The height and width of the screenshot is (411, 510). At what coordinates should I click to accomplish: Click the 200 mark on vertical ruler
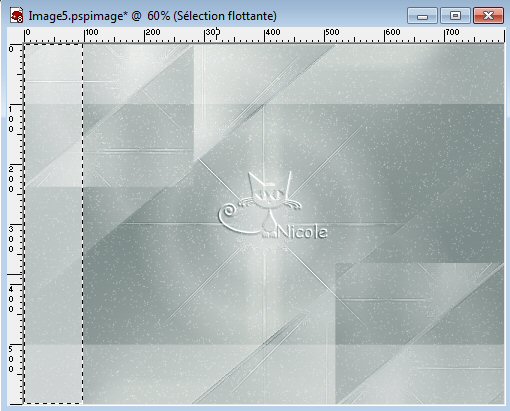click(x=11, y=179)
